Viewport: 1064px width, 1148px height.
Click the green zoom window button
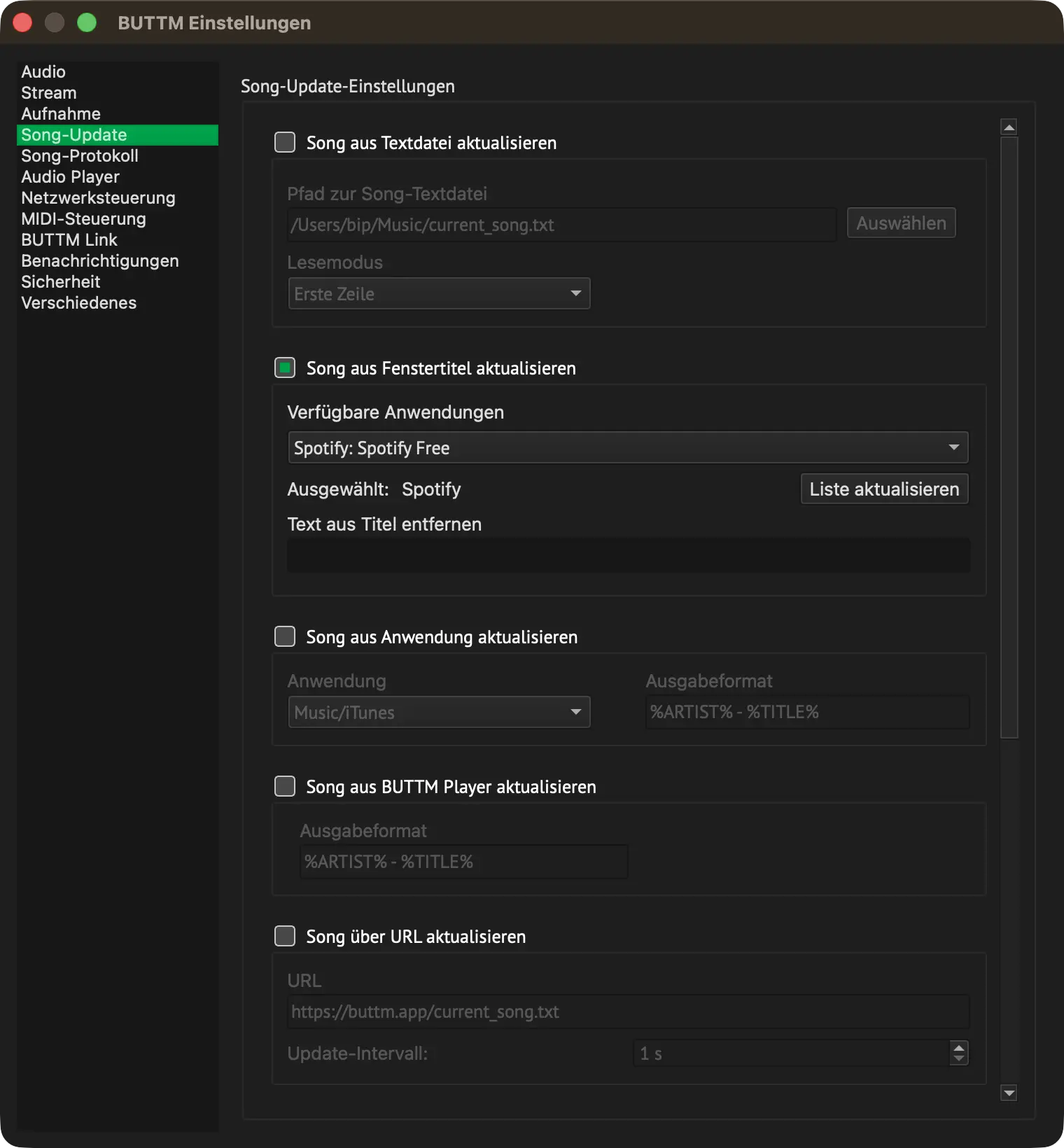point(87,22)
